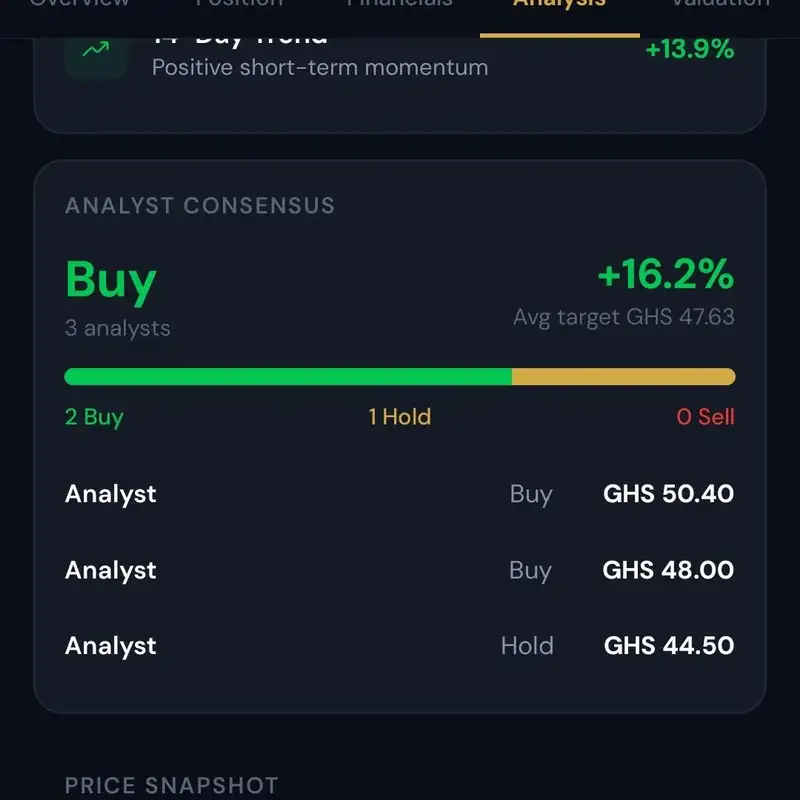Image resolution: width=800 pixels, height=800 pixels.
Task: Switch to the Overview tab
Action: 80,4
